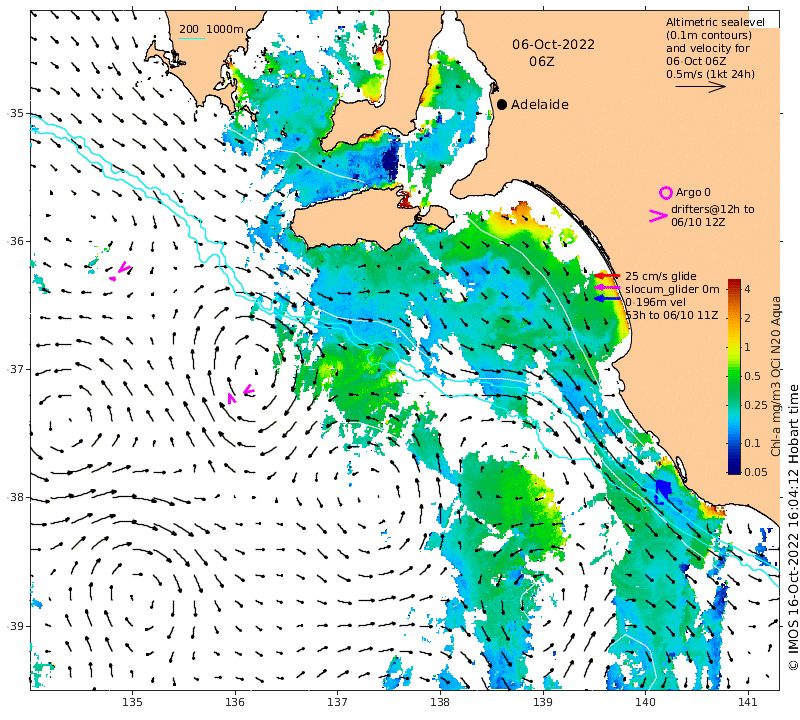Click the '0.5m/s (1kt 24h)' legend text
Viewport: 800px width, 720px height.
[x=710, y=75]
